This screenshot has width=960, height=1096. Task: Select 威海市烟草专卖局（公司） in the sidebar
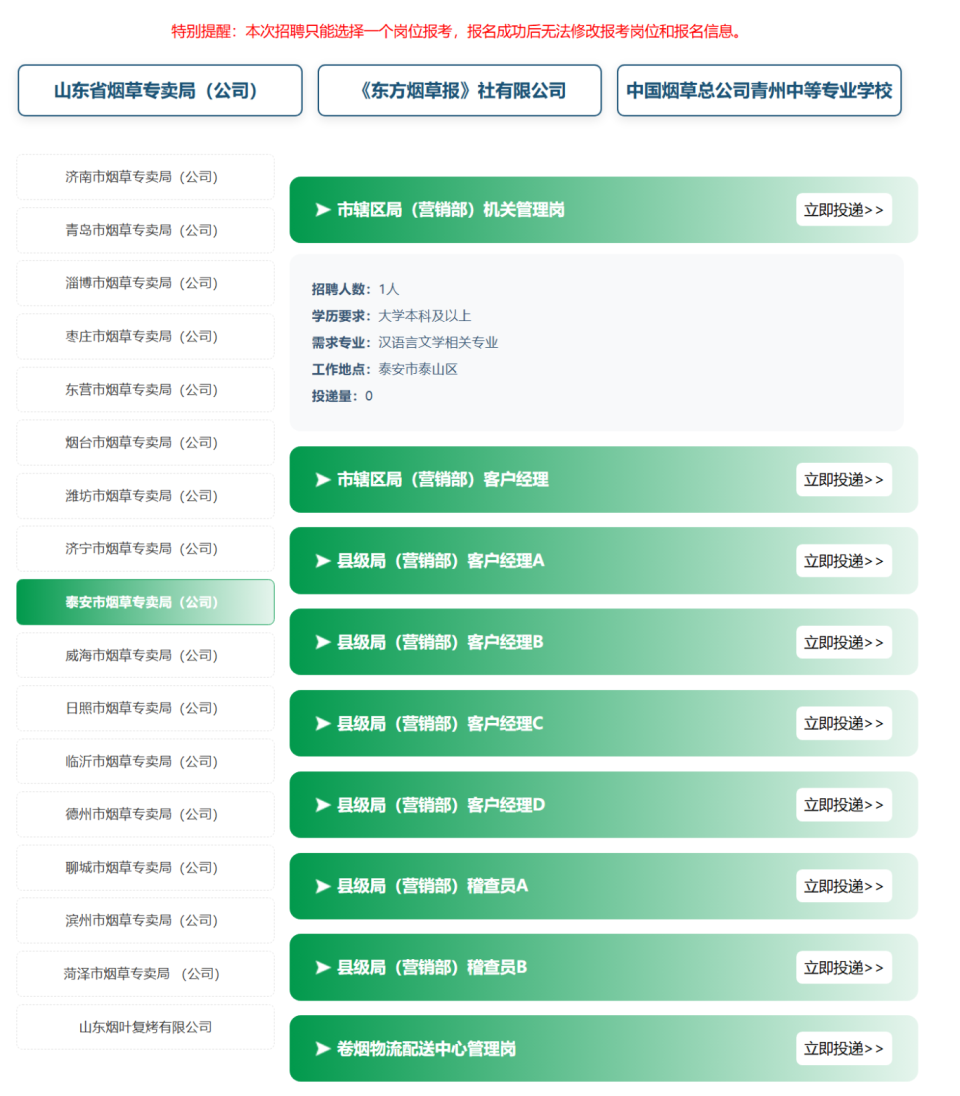[145, 655]
